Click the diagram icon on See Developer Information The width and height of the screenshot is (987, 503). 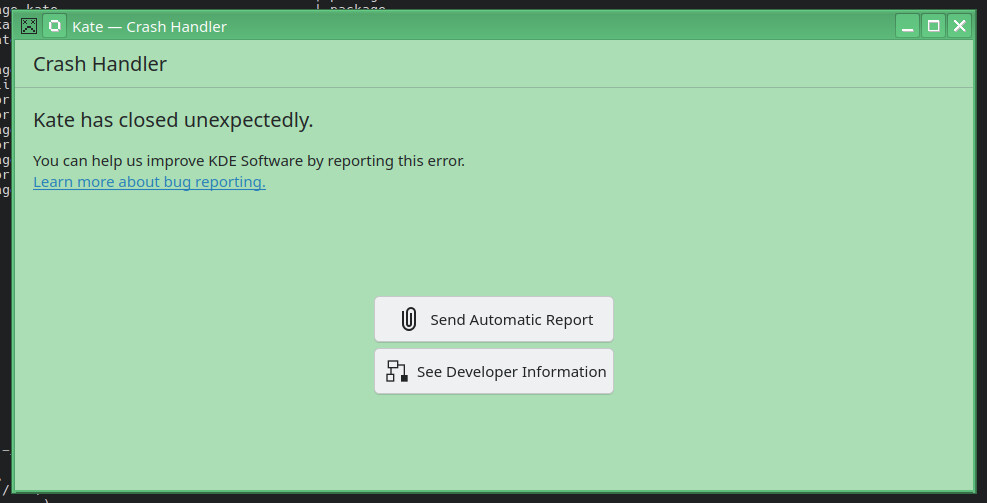[x=397, y=371]
